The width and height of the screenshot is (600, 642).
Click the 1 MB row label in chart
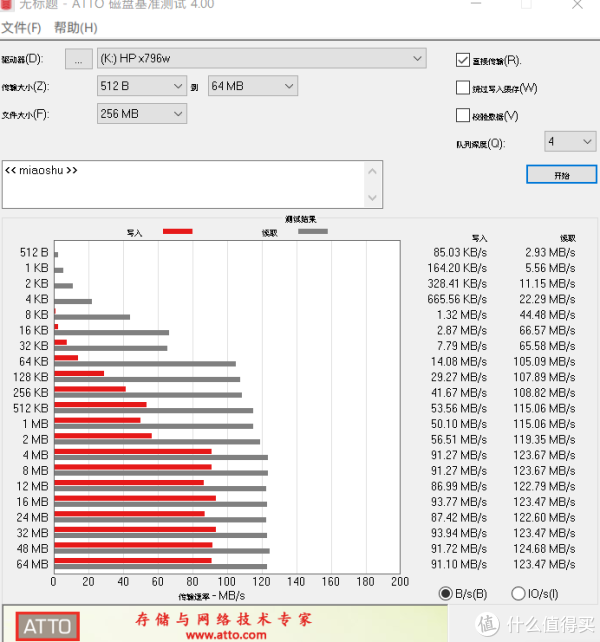[36, 424]
